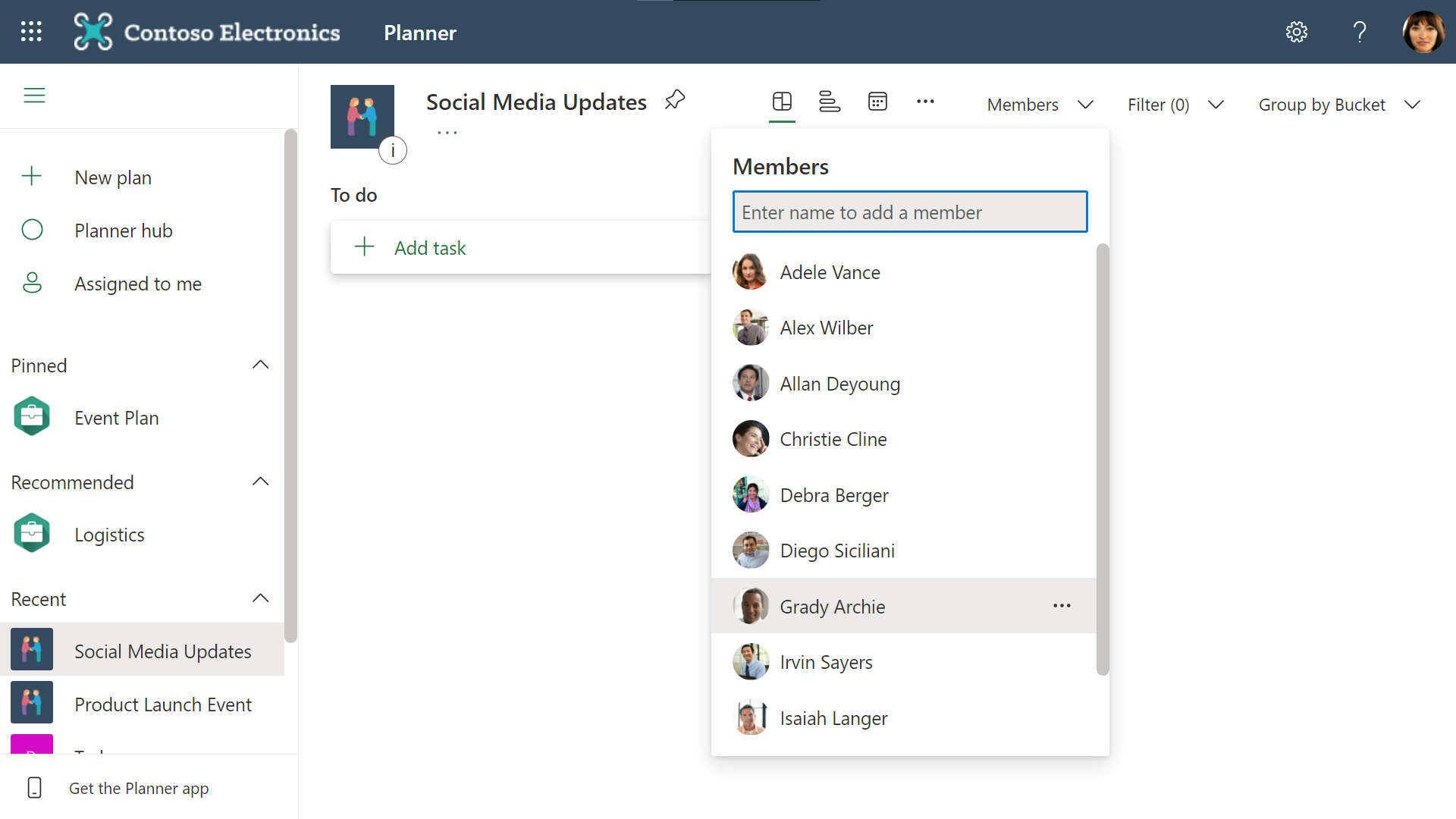Click the New plan plus icon

point(32,176)
